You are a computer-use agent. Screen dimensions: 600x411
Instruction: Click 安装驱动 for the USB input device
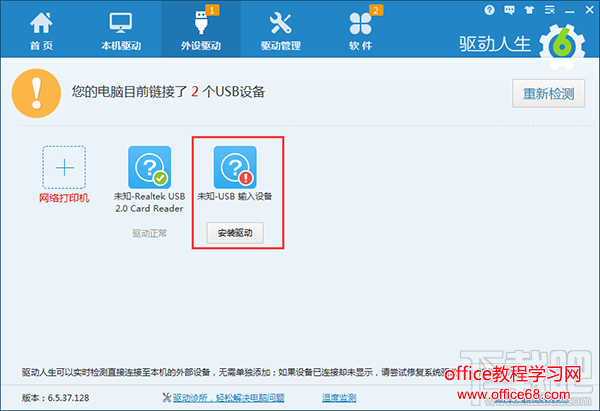tap(235, 233)
